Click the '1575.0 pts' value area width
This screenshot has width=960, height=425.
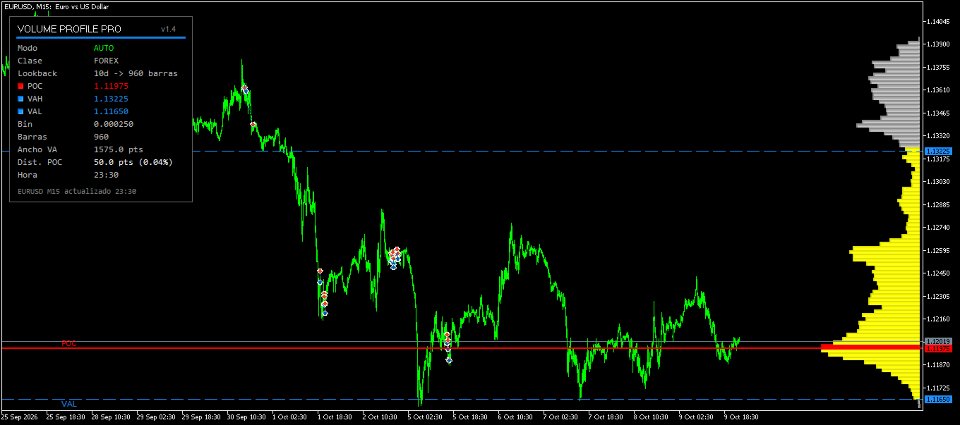(118, 149)
